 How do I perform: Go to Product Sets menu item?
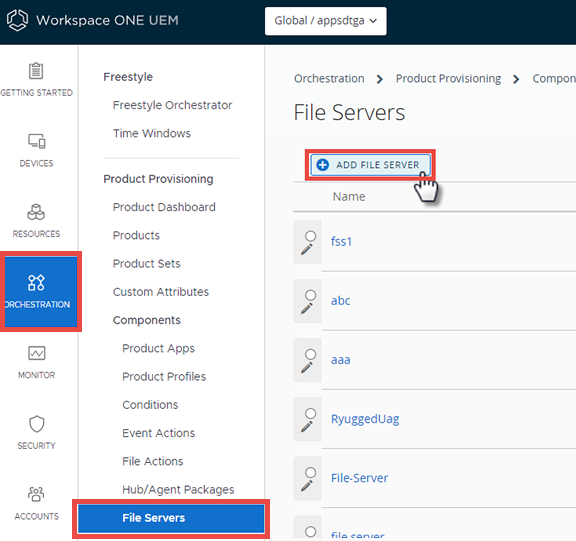pyautogui.click(x=146, y=264)
